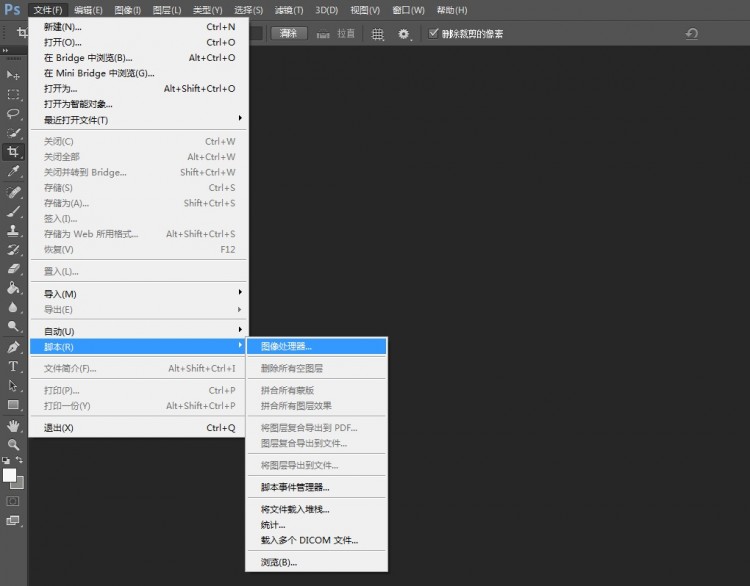The image size is (750, 586).
Task: Choose 图像处理器 from the scripts submenu
Action: tap(316, 347)
